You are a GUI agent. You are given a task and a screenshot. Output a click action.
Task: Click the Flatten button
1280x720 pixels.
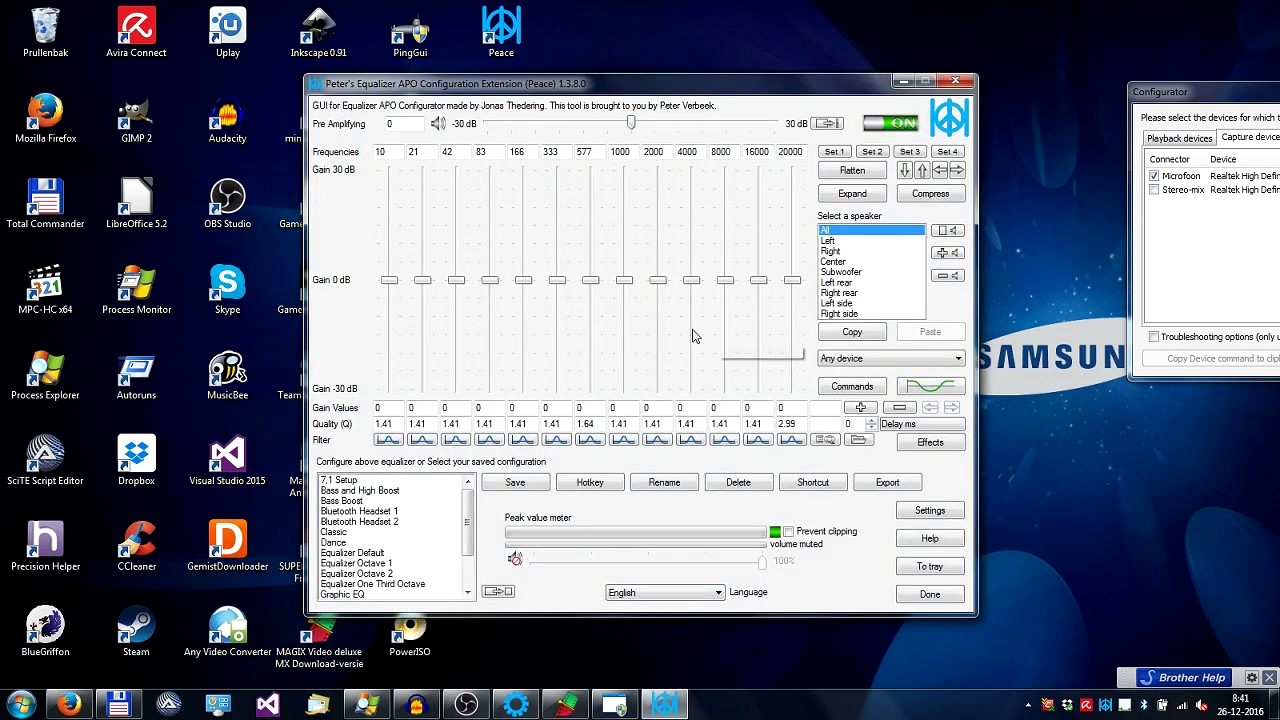pos(852,171)
